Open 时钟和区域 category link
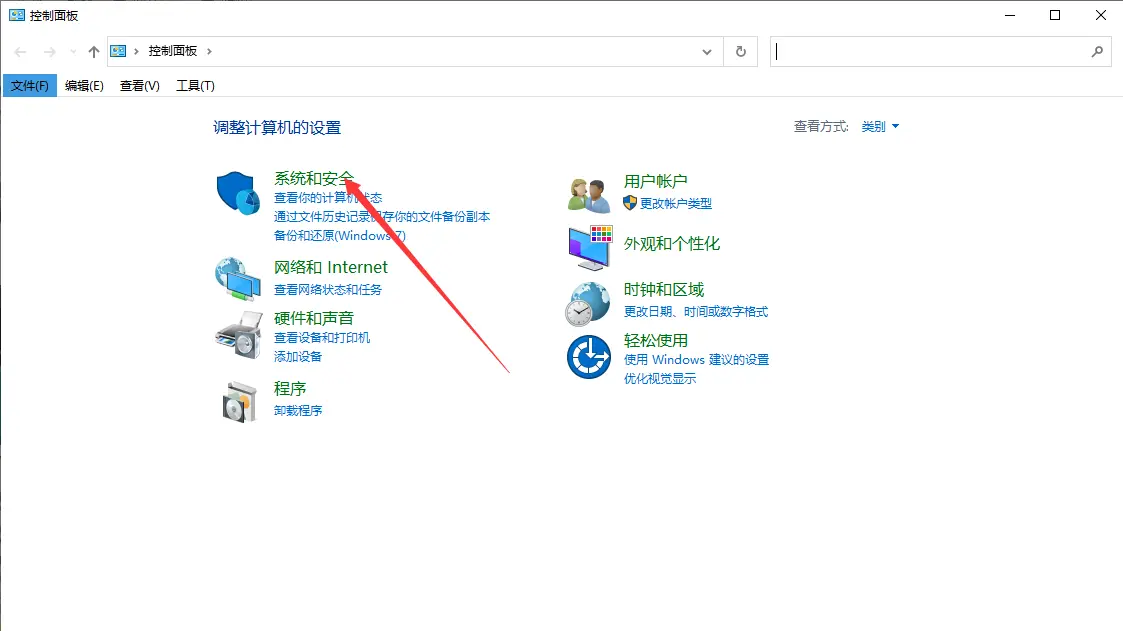 pyautogui.click(x=664, y=289)
